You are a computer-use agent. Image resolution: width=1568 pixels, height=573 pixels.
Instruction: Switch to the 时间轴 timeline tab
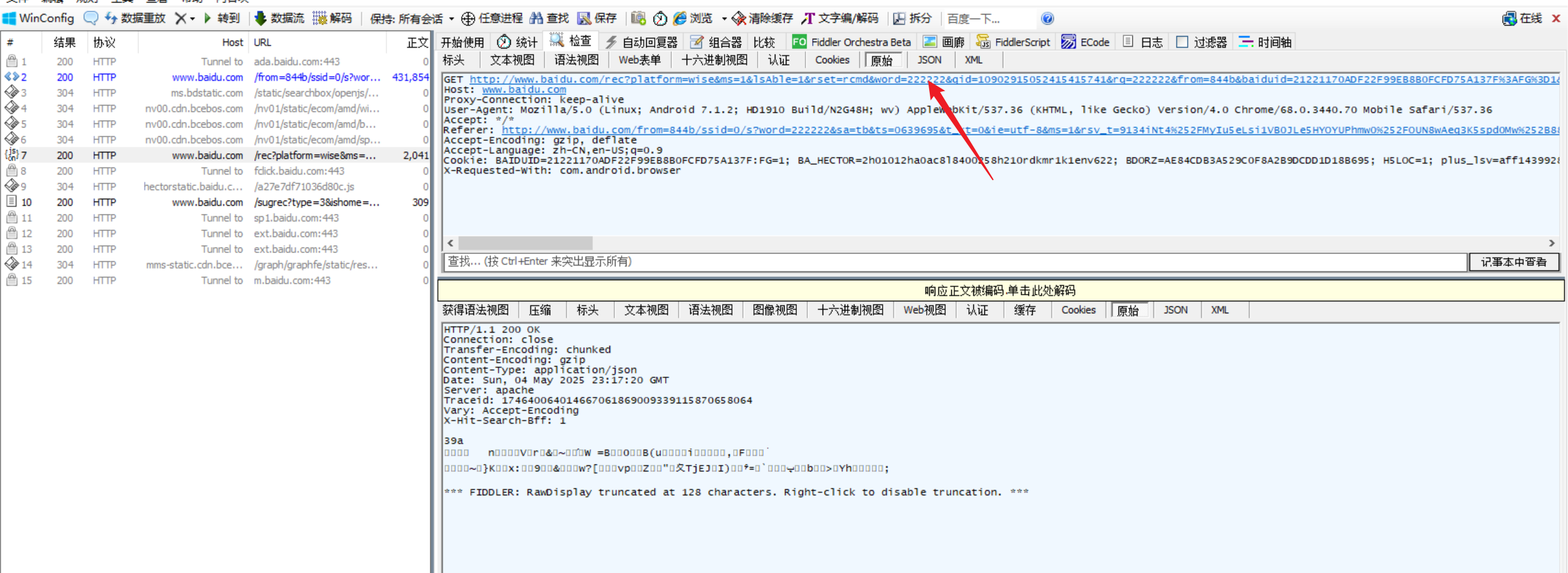(1265, 42)
